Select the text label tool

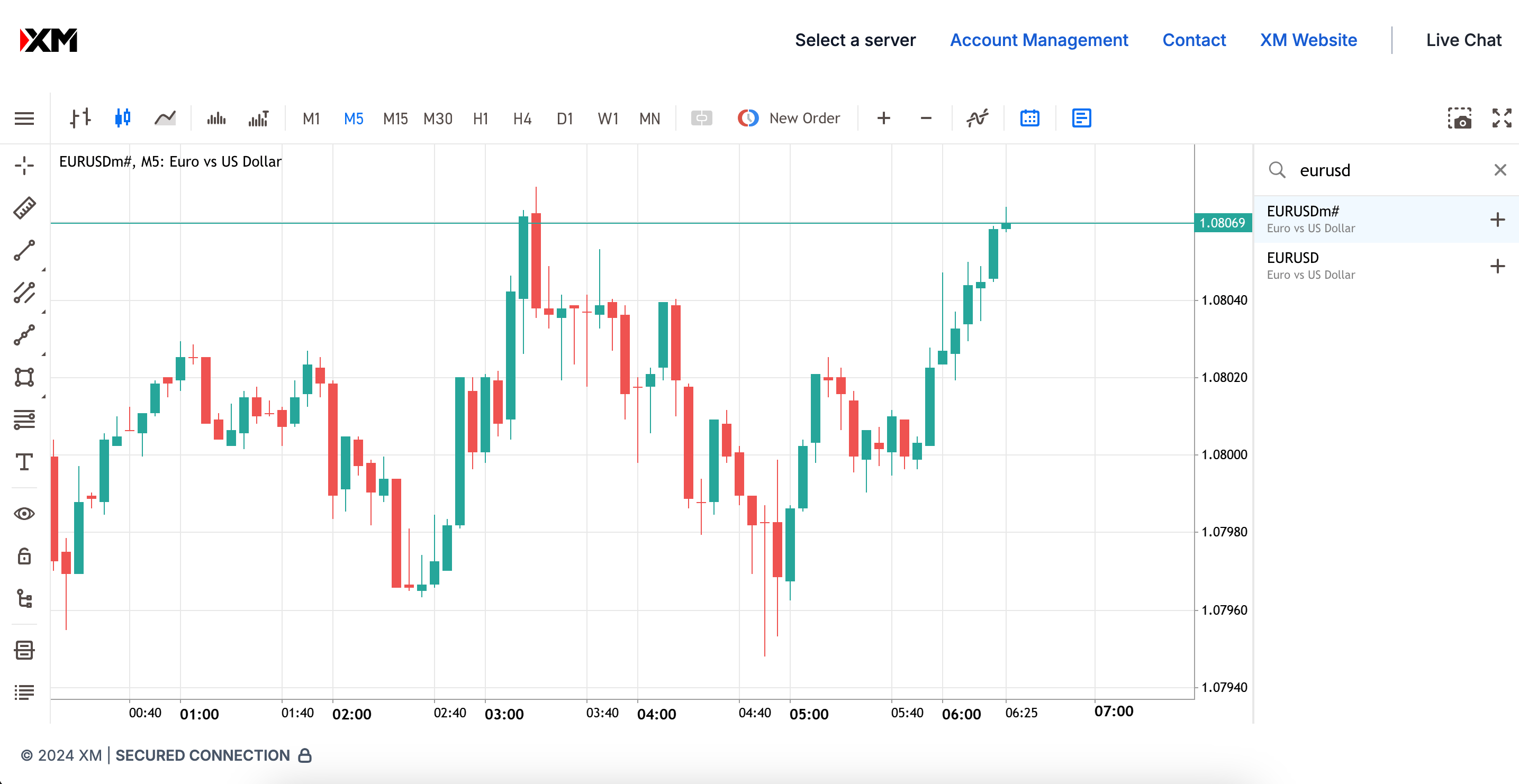coord(24,462)
